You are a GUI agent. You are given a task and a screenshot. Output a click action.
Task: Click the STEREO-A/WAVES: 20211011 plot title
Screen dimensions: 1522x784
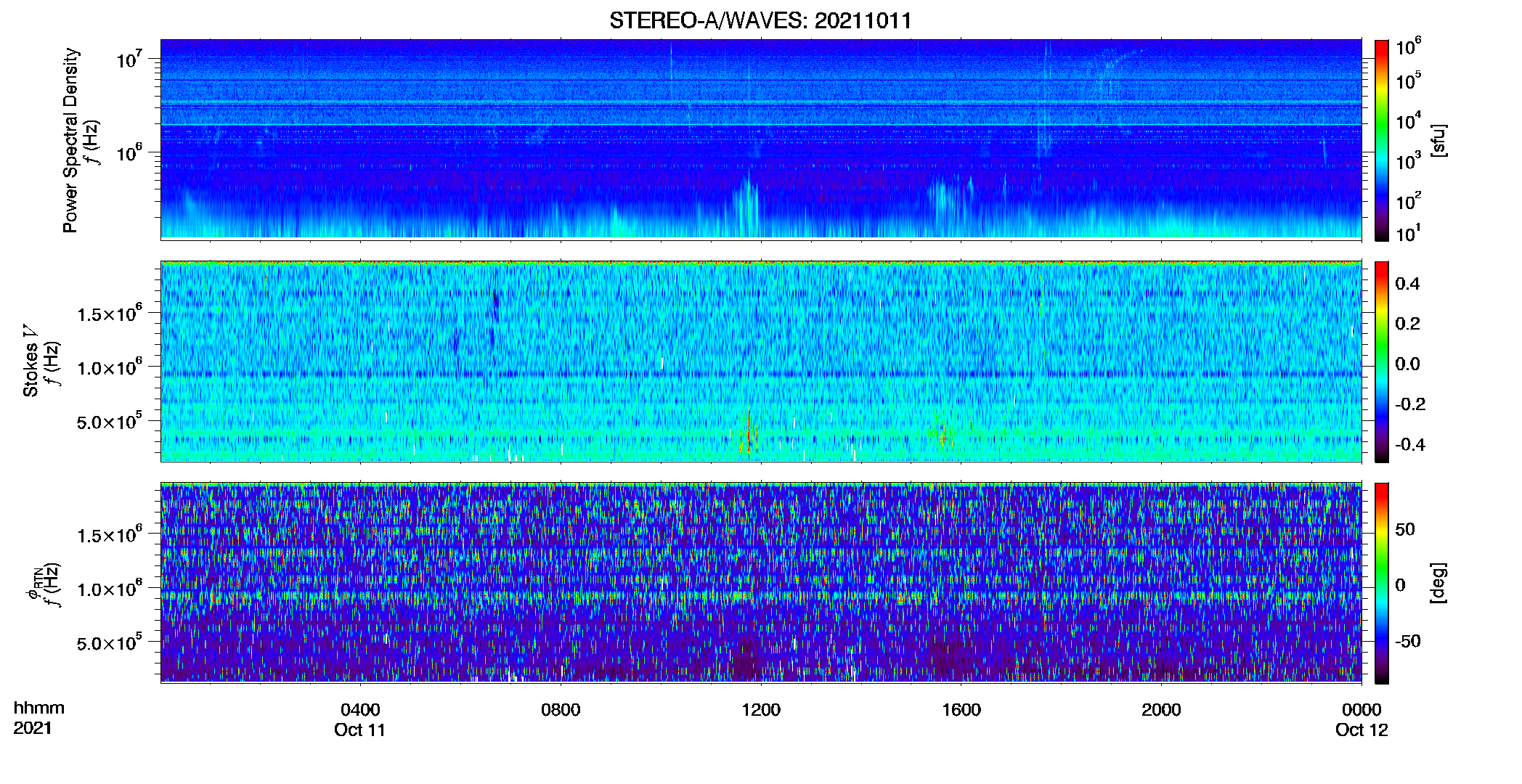click(760, 20)
